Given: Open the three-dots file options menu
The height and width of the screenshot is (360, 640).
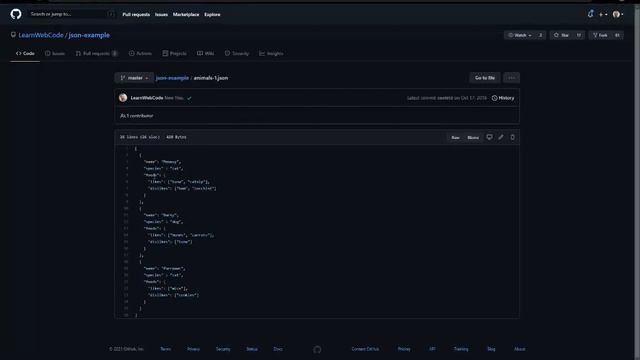Looking at the screenshot, I should click(x=511, y=78).
